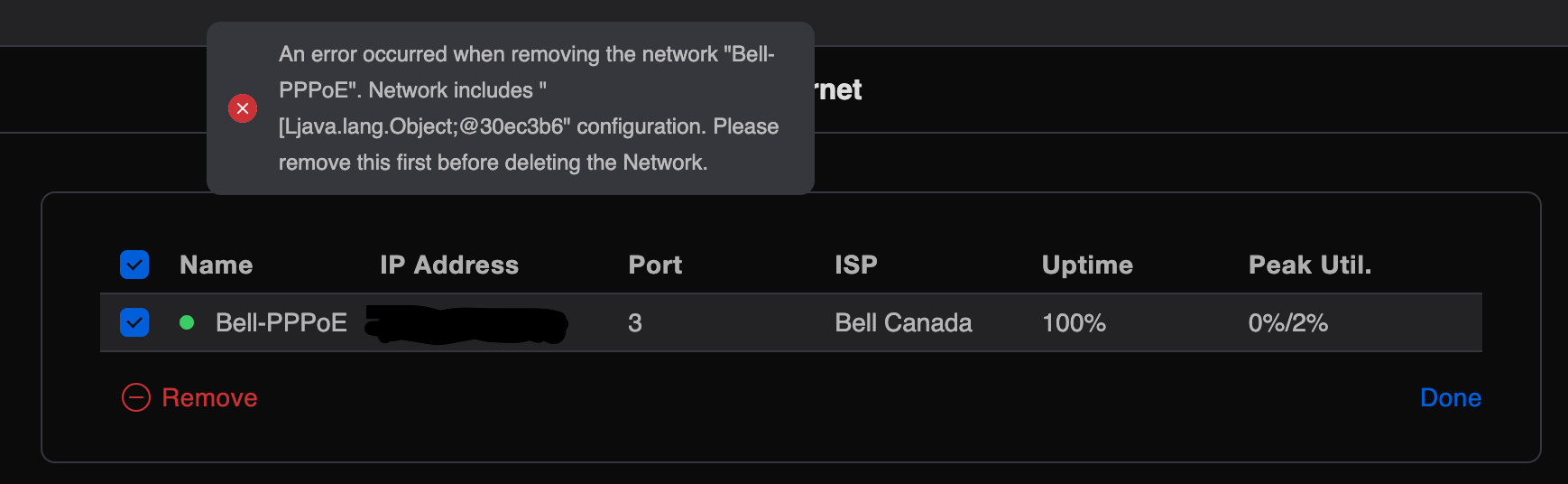Click the red error icon in the notification

pos(242,108)
